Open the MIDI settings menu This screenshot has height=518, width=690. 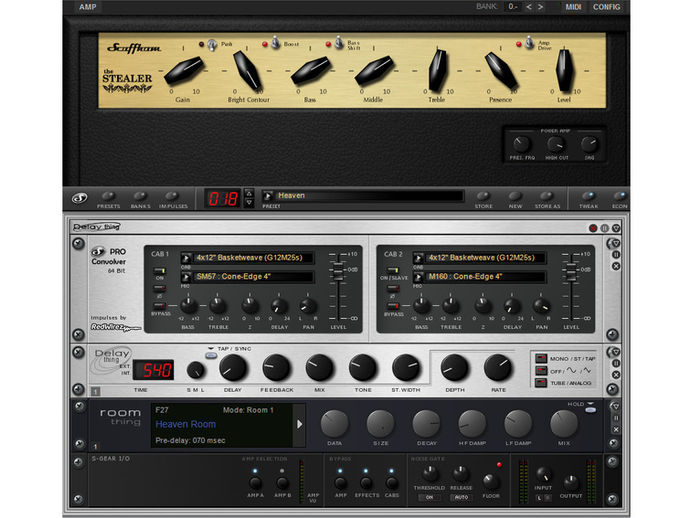point(573,7)
